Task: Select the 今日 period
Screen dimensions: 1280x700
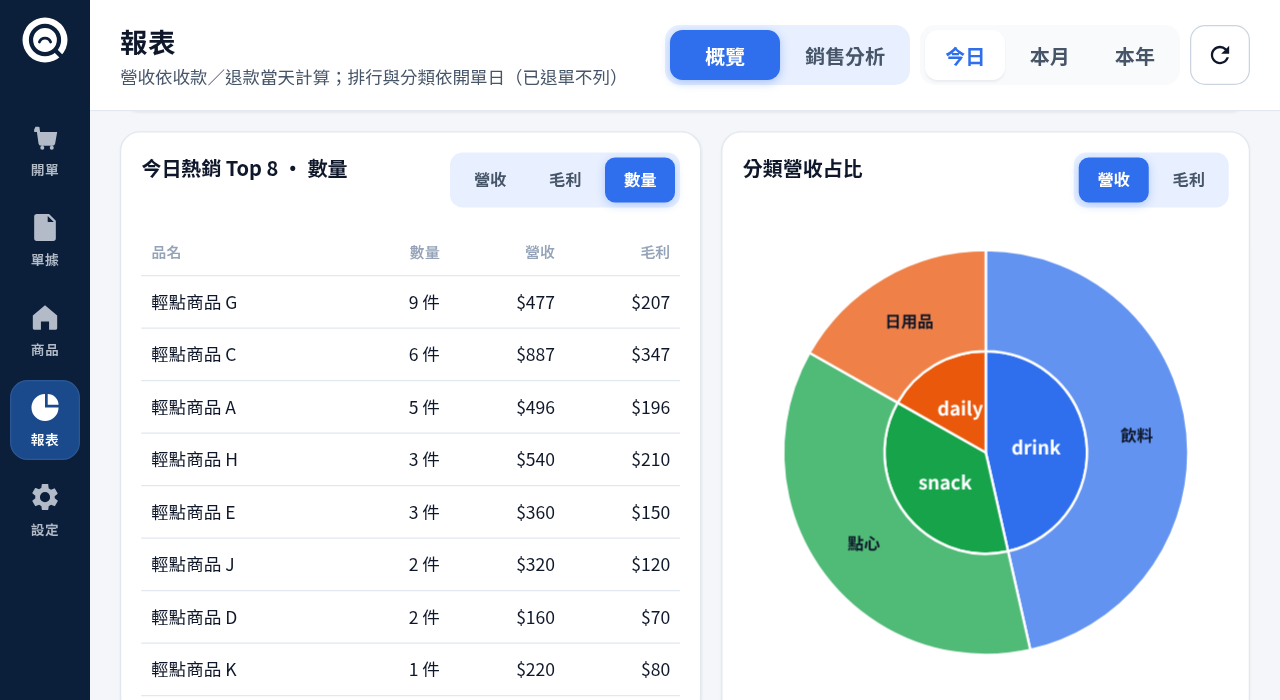Action: tap(965, 55)
